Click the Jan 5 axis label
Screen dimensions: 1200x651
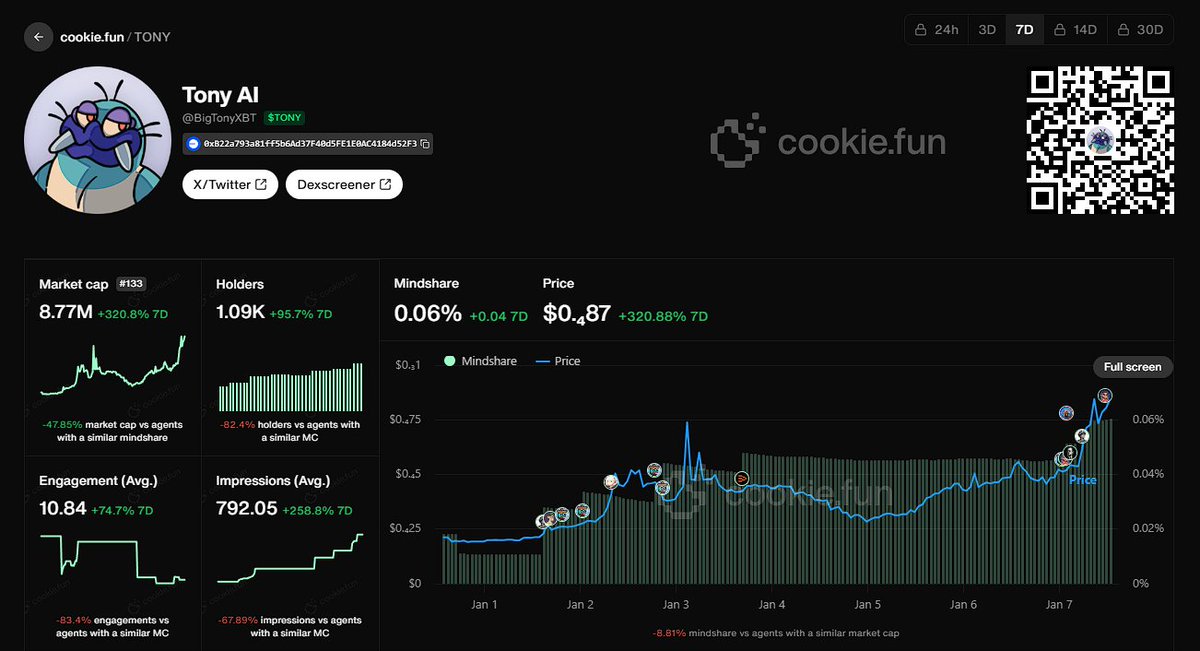click(x=867, y=604)
